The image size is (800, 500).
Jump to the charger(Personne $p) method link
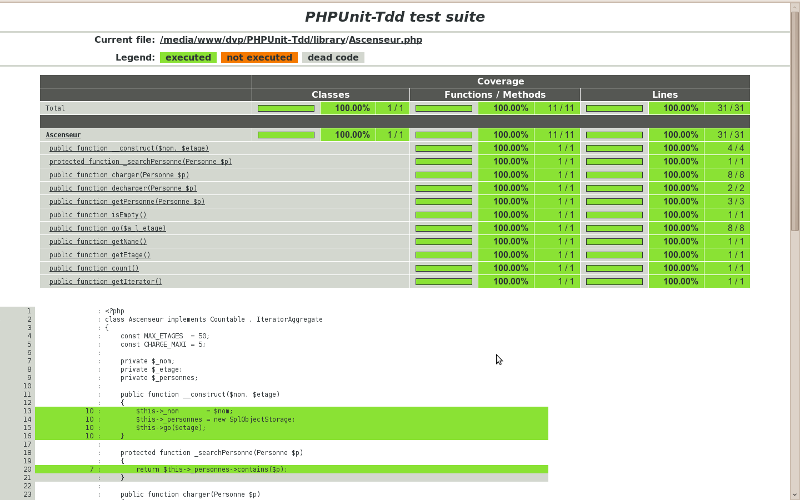click(x=119, y=175)
